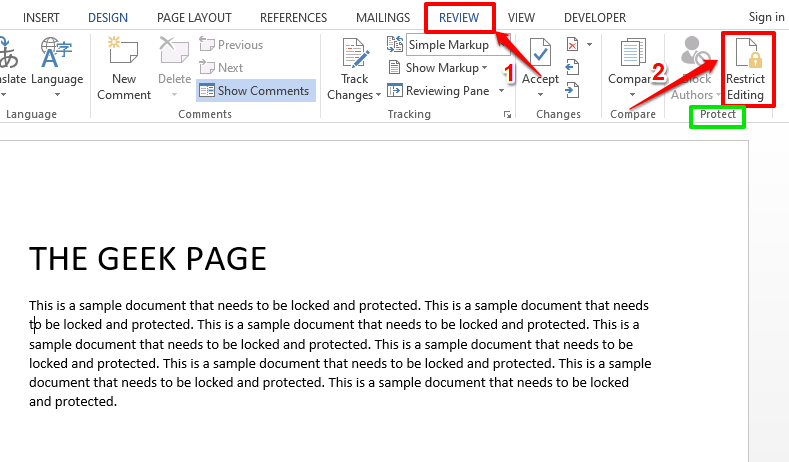Image resolution: width=789 pixels, height=462 pixels.
Task: Expand the Reviewing Pane dropdown arrow
Action: (498, 91)
